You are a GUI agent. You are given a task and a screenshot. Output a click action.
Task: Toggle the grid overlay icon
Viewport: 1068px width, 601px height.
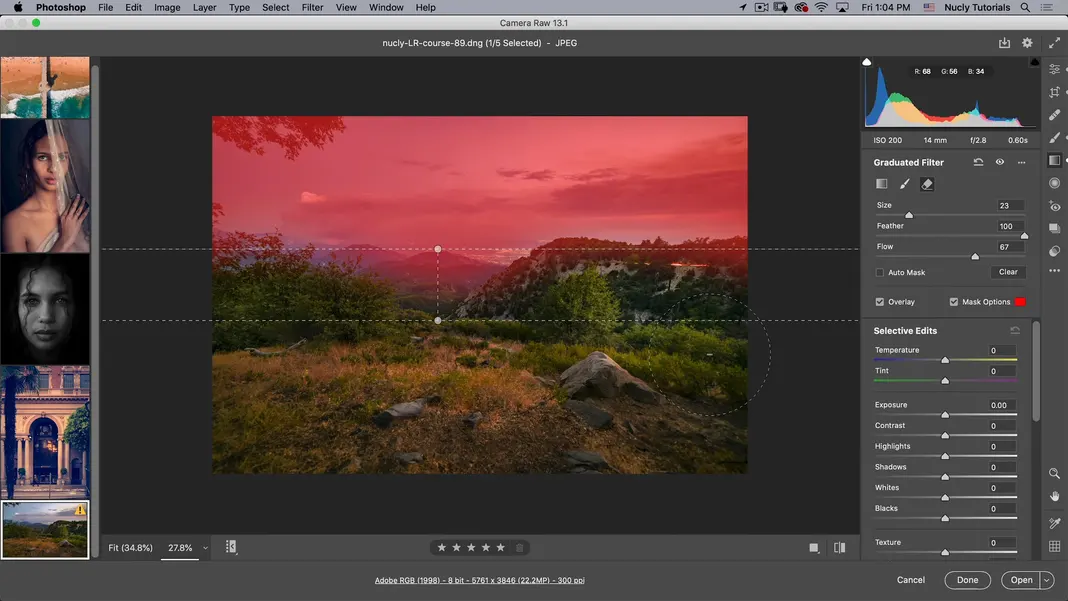click(x=1054, y=546)
